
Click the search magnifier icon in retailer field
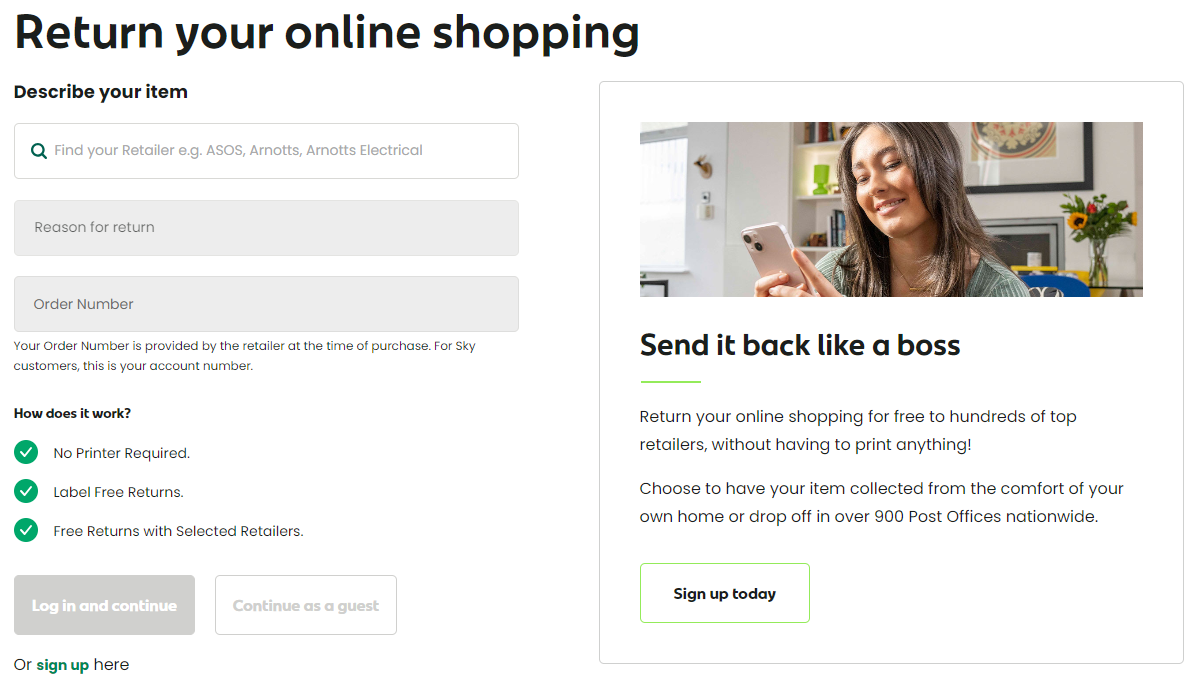[38, 151]
